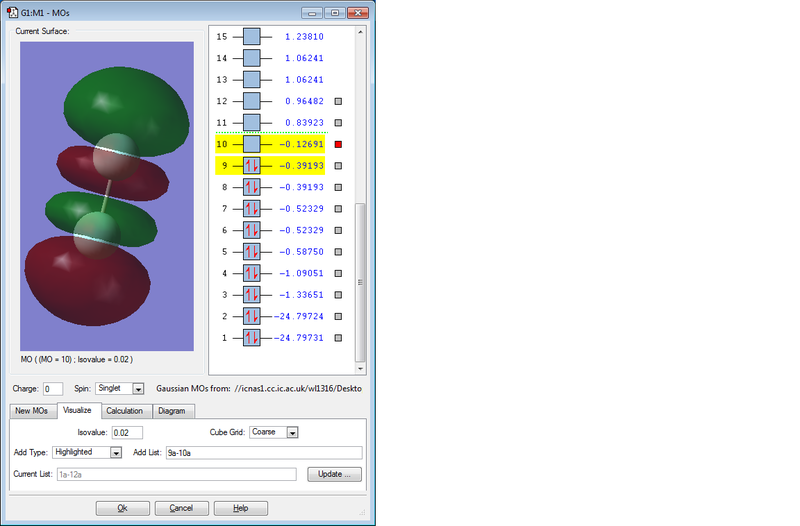Click energy value 0.83923
The height and width of the screenshot is (526, 800).
point(304,122)
